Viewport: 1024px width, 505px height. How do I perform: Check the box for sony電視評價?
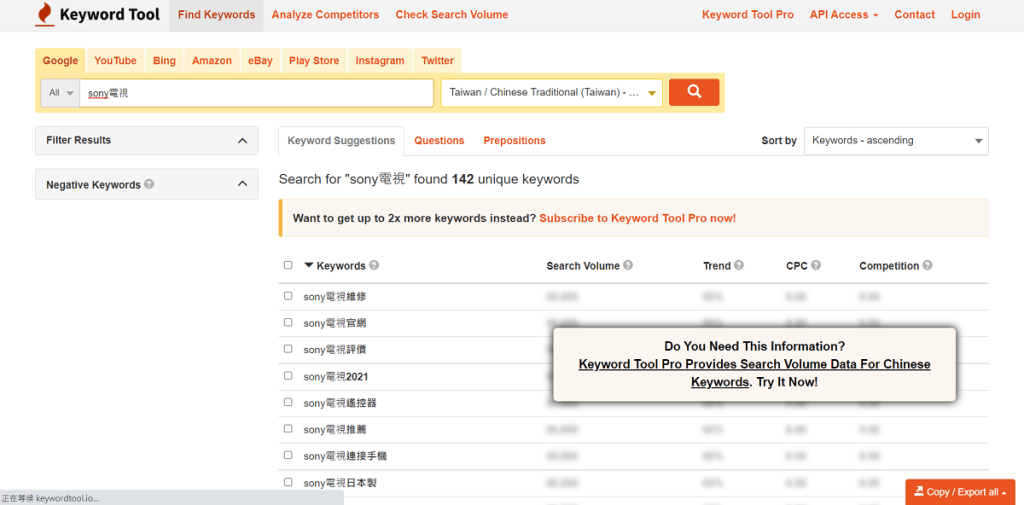click(288, 349)
